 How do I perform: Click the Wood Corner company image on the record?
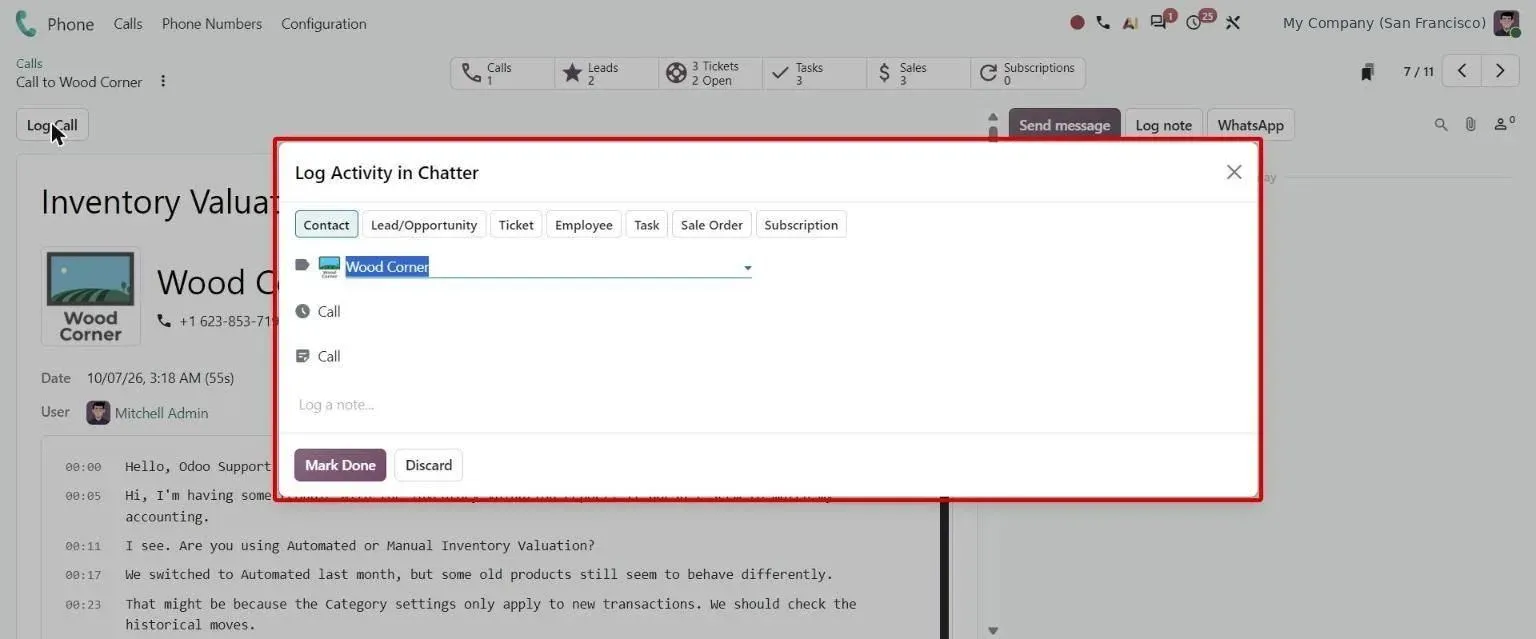90,297
